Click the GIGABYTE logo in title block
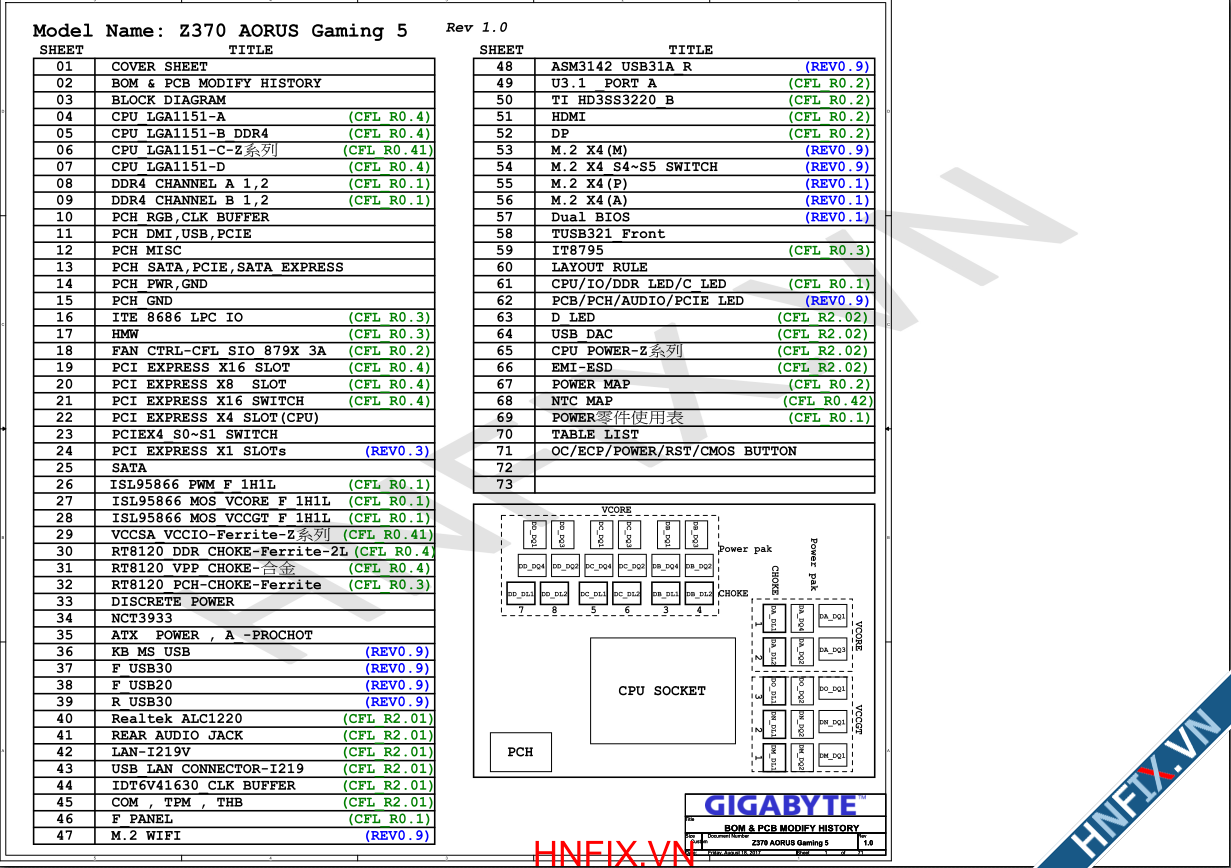This screenshot has height=868, width=1231. [779, 806]
